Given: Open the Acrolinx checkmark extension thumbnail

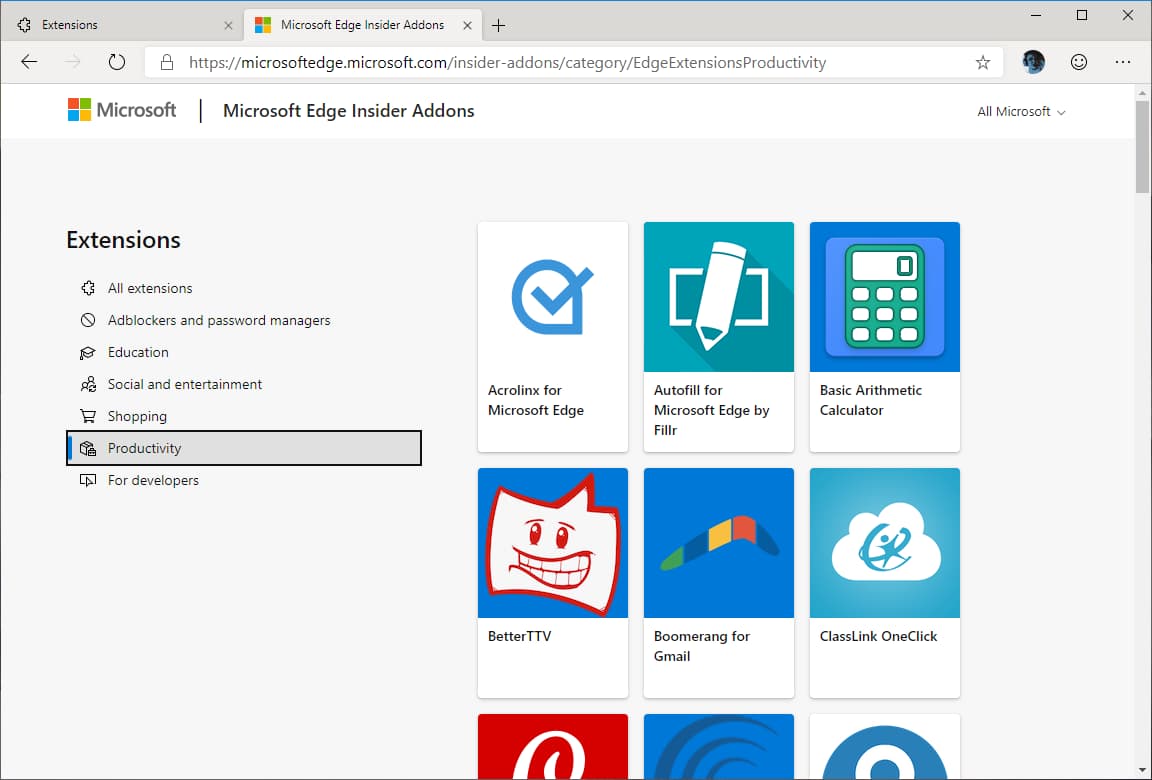Looking at the screenshot, I should (552, 297).
